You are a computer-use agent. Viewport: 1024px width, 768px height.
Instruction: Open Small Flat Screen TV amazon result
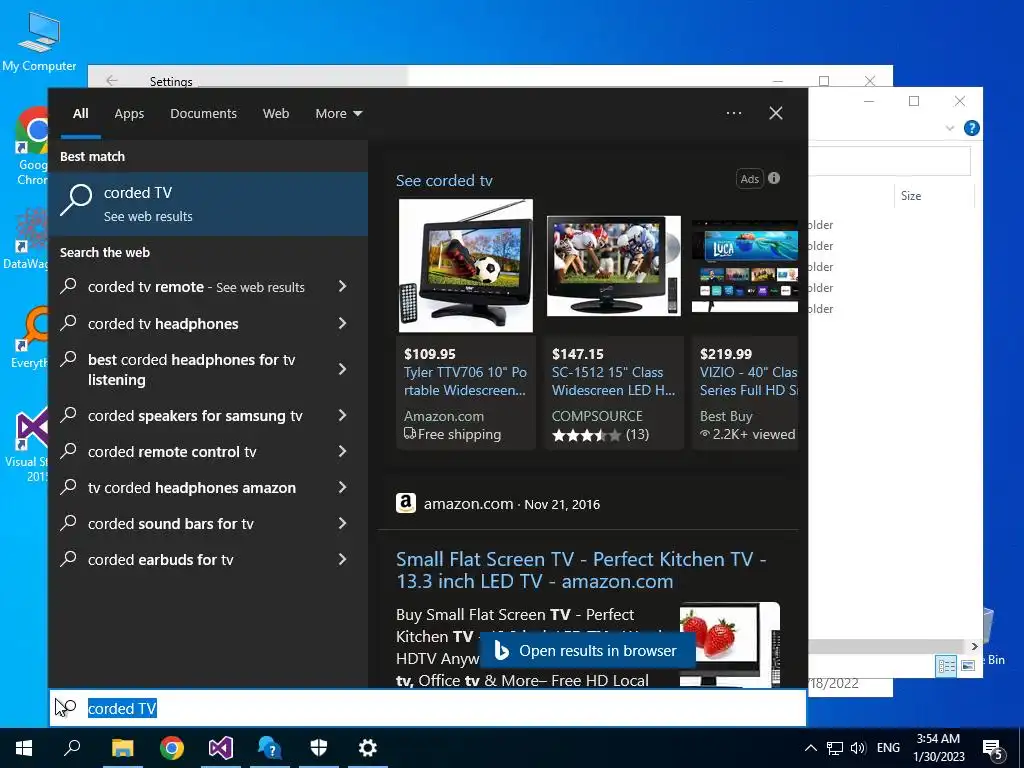[581, 570]
